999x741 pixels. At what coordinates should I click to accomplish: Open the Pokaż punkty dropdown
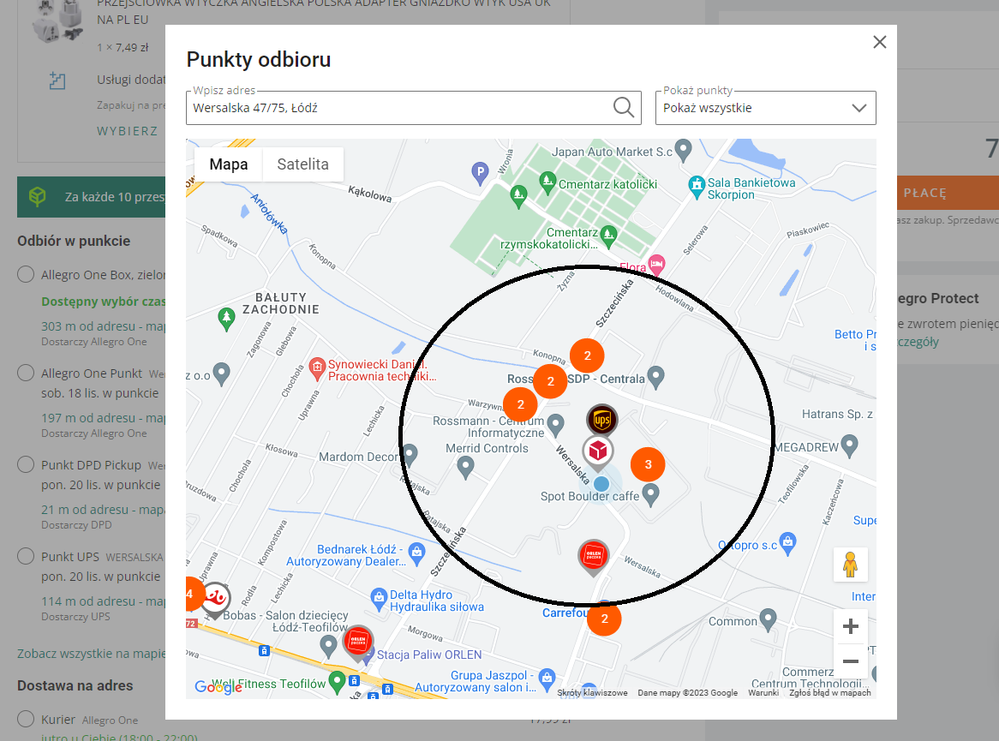[x=765, y=108]
